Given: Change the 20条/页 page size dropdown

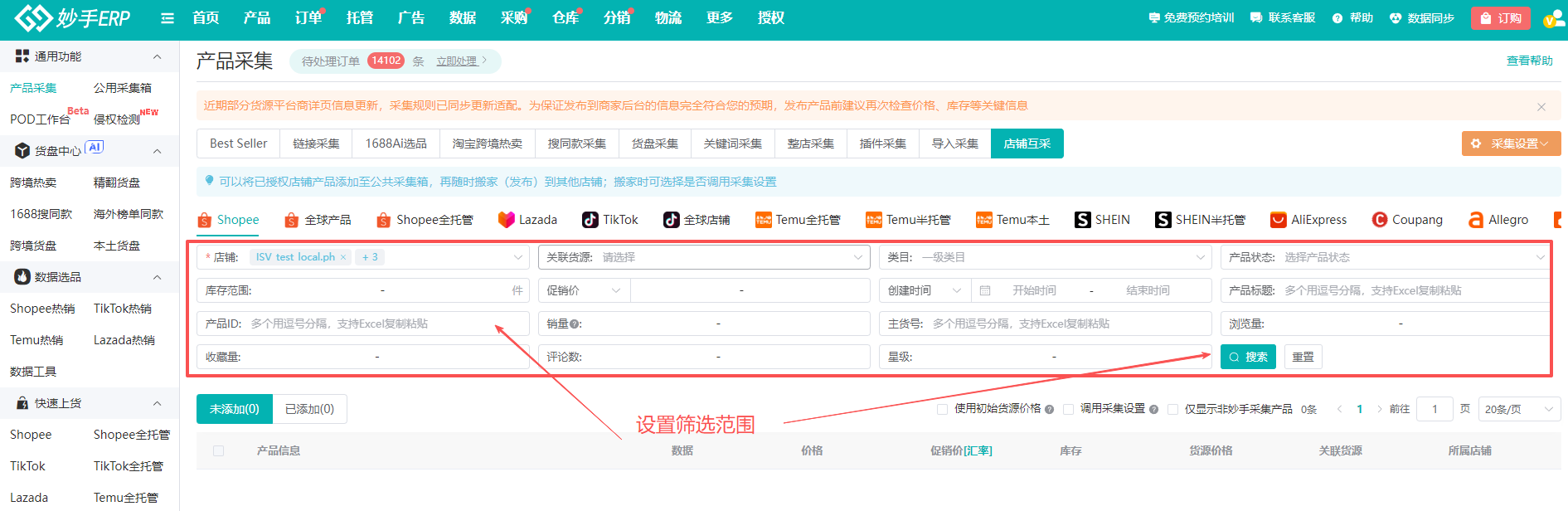Looking at the screenshot, I should 1519,409.
